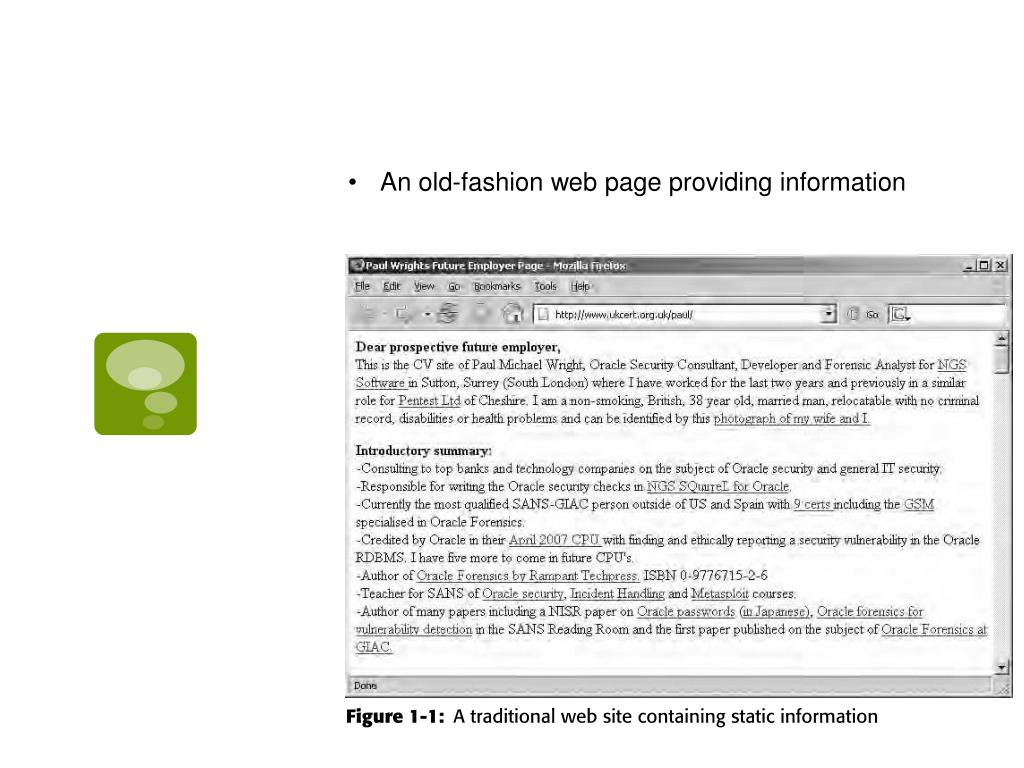Click the scrollbar down arrow
Screen dimensions: 1024x768
pyautogui.click(x=1001, y=667)
